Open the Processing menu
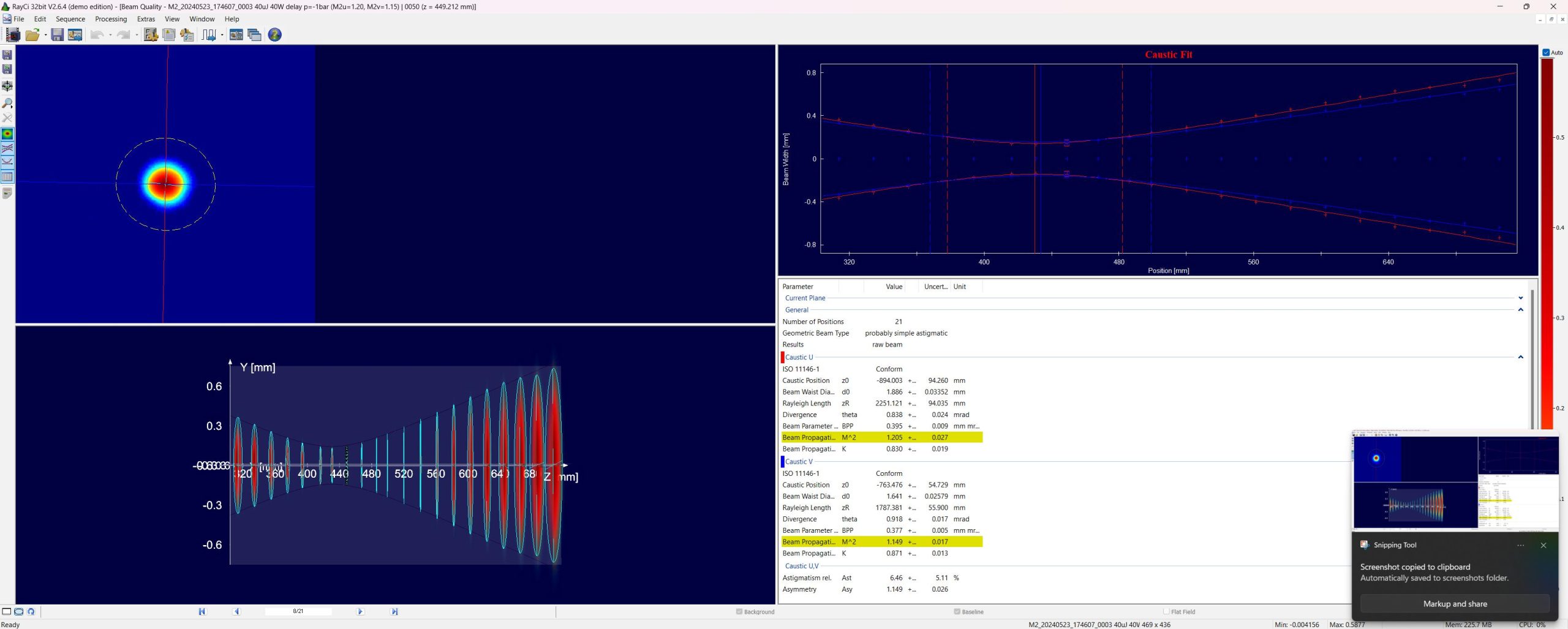Screen dimensions: 1568x629 point(111,19)
